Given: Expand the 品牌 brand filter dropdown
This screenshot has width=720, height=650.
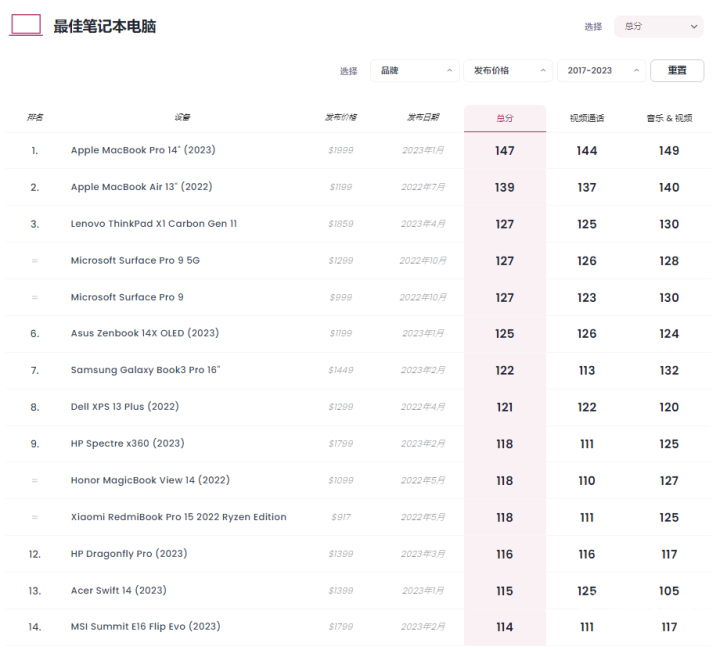Looking at the screenshot, I should click(415, 71).
